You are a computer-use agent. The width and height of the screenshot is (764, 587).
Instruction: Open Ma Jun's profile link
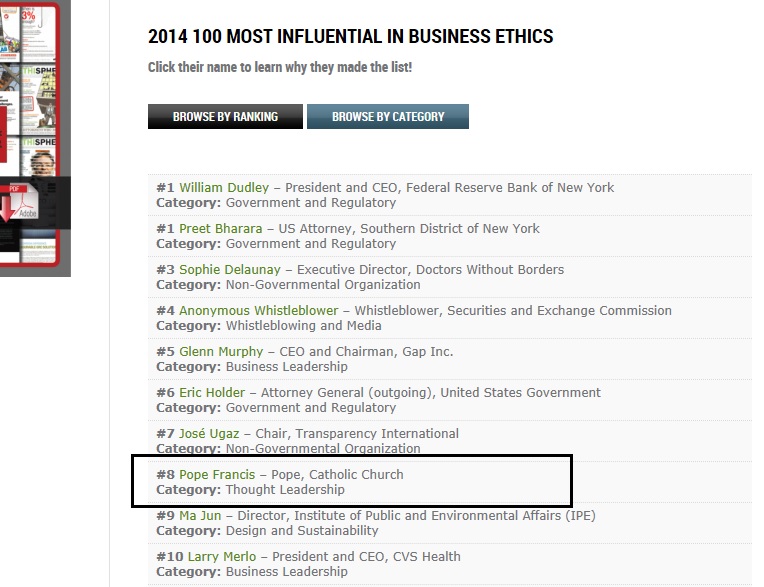[202, 516]
